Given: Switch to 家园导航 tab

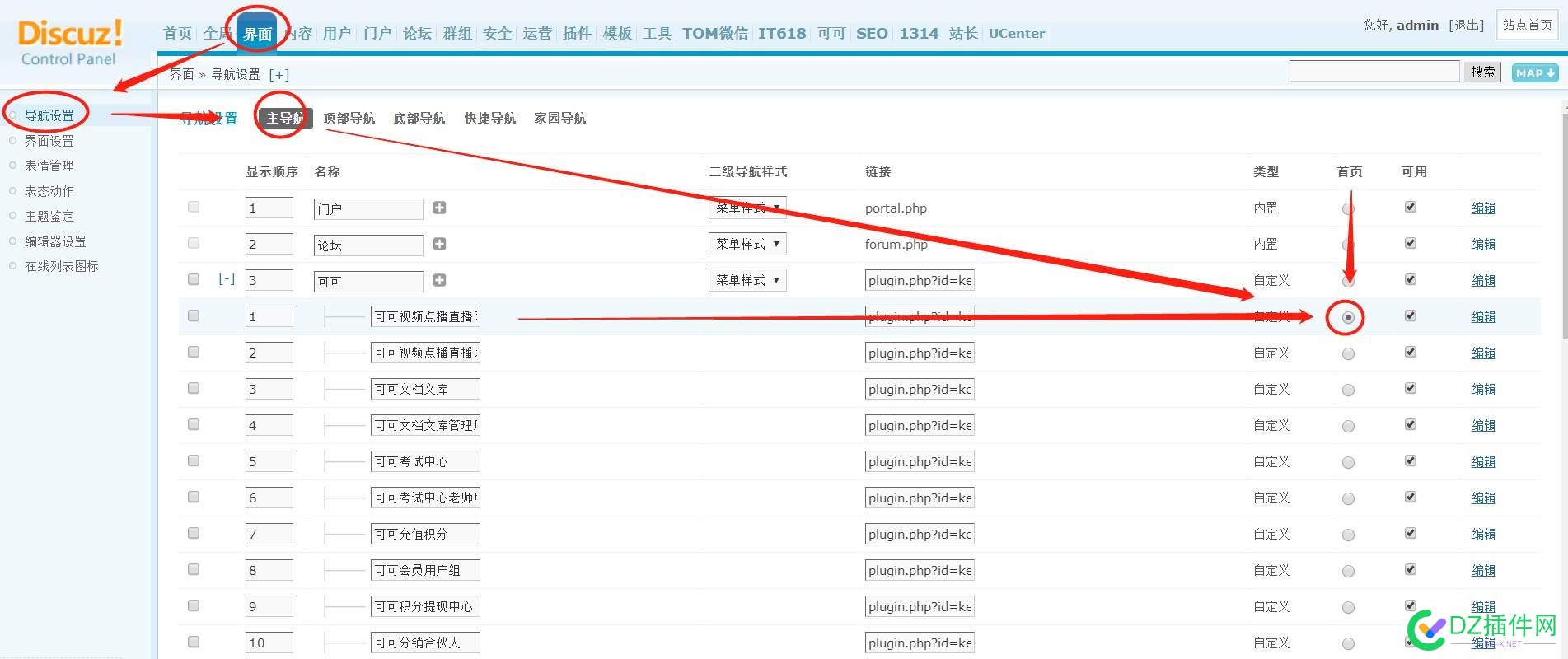Looking at the screenshot, I should click(560, 118).
